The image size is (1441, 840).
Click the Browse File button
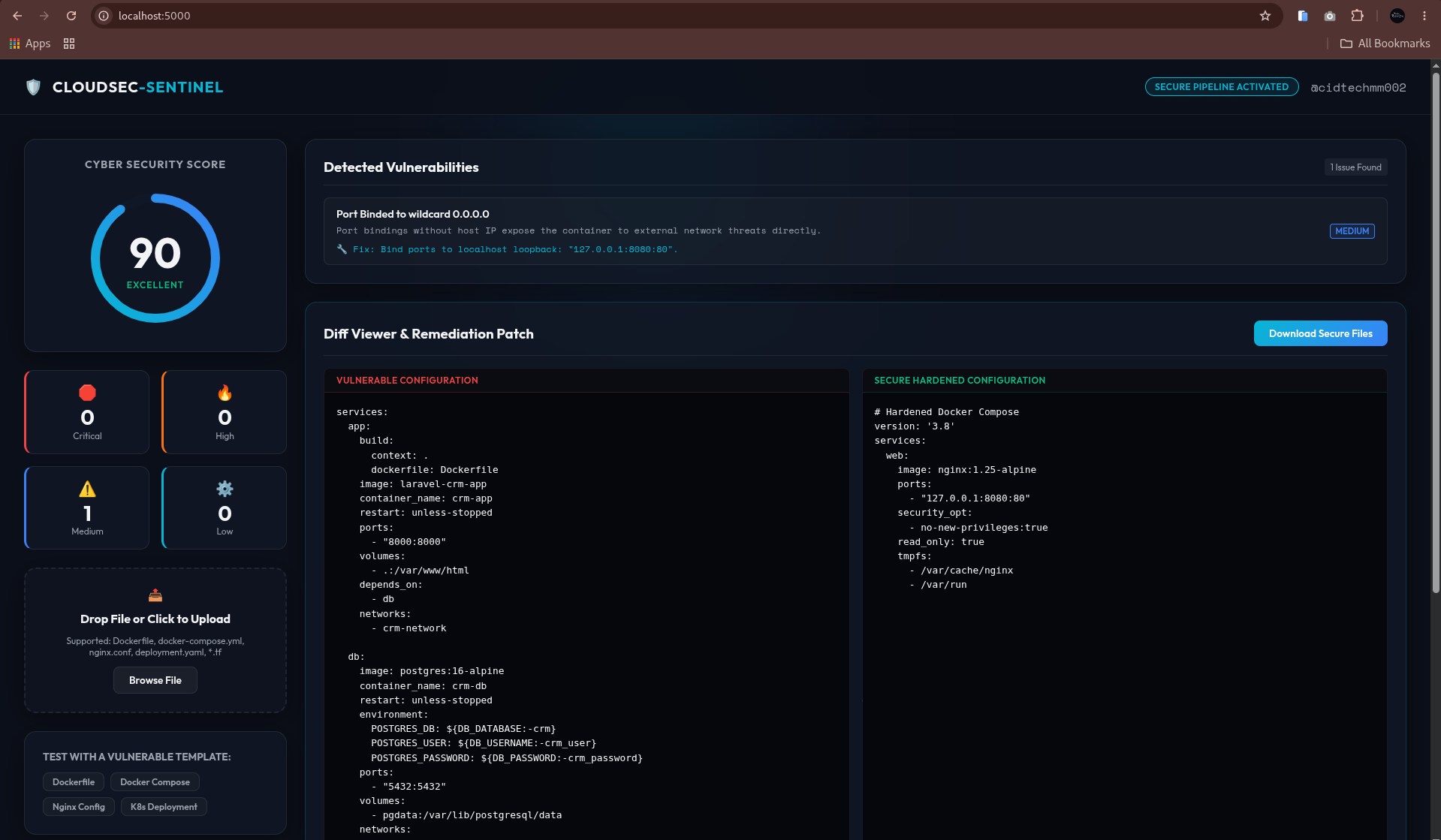pos(155,680)
